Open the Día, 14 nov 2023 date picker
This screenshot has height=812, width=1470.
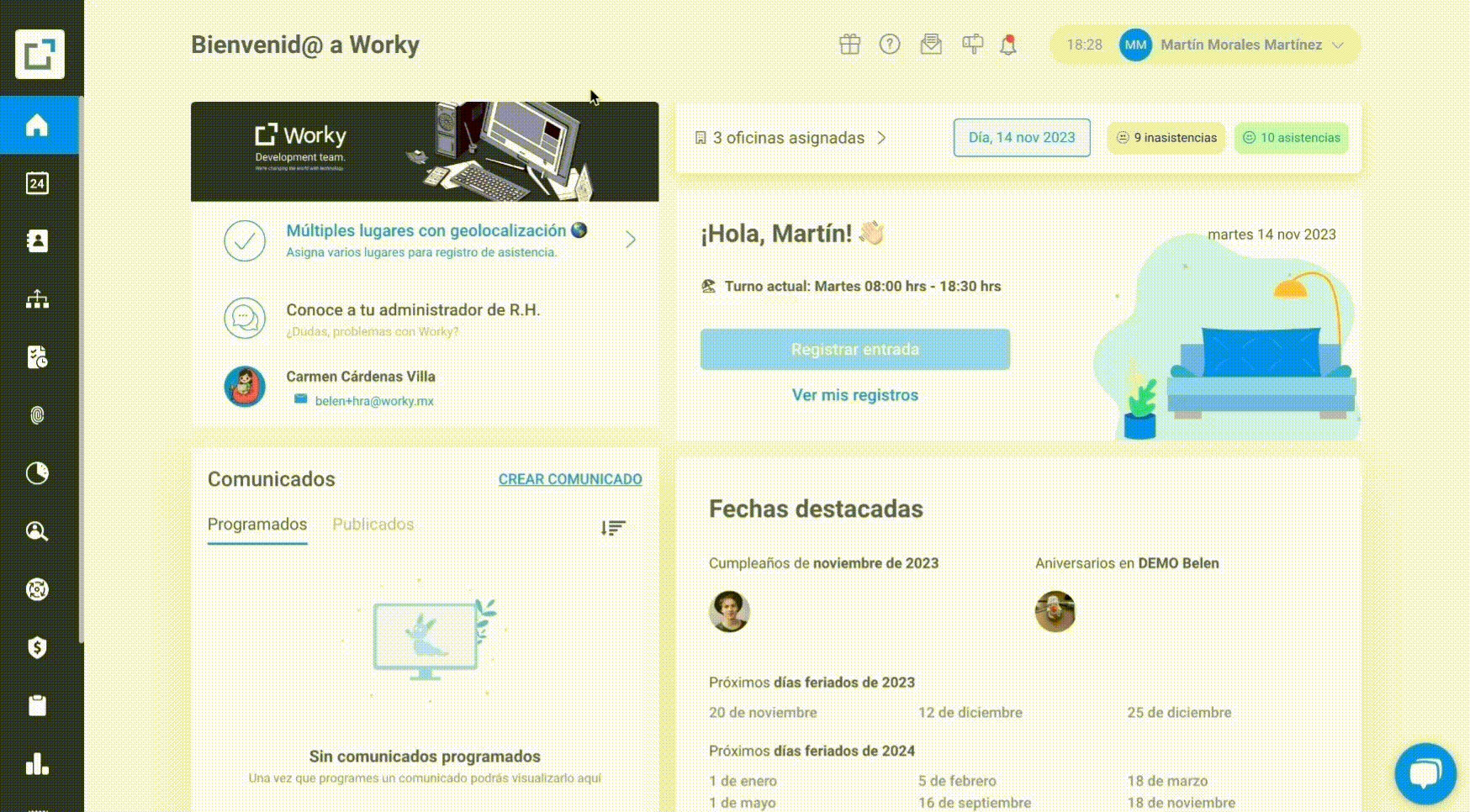pyautogui.click(x=1022, y=138)
